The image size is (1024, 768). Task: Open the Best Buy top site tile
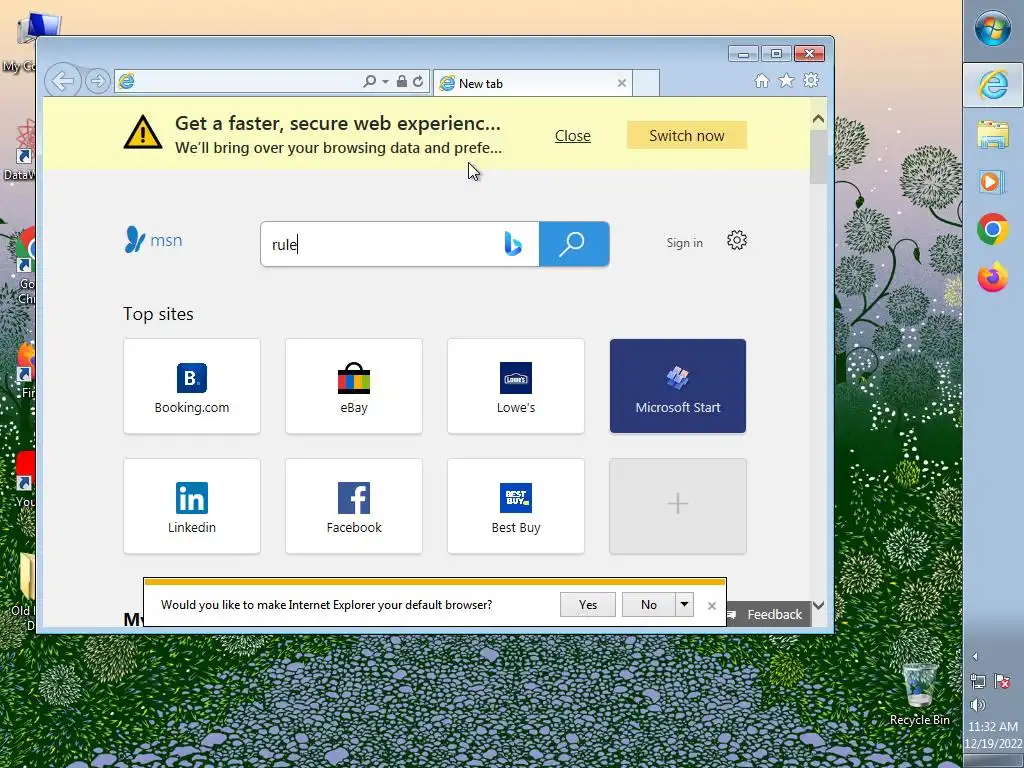pyautogui.click(x=516, y=506)
